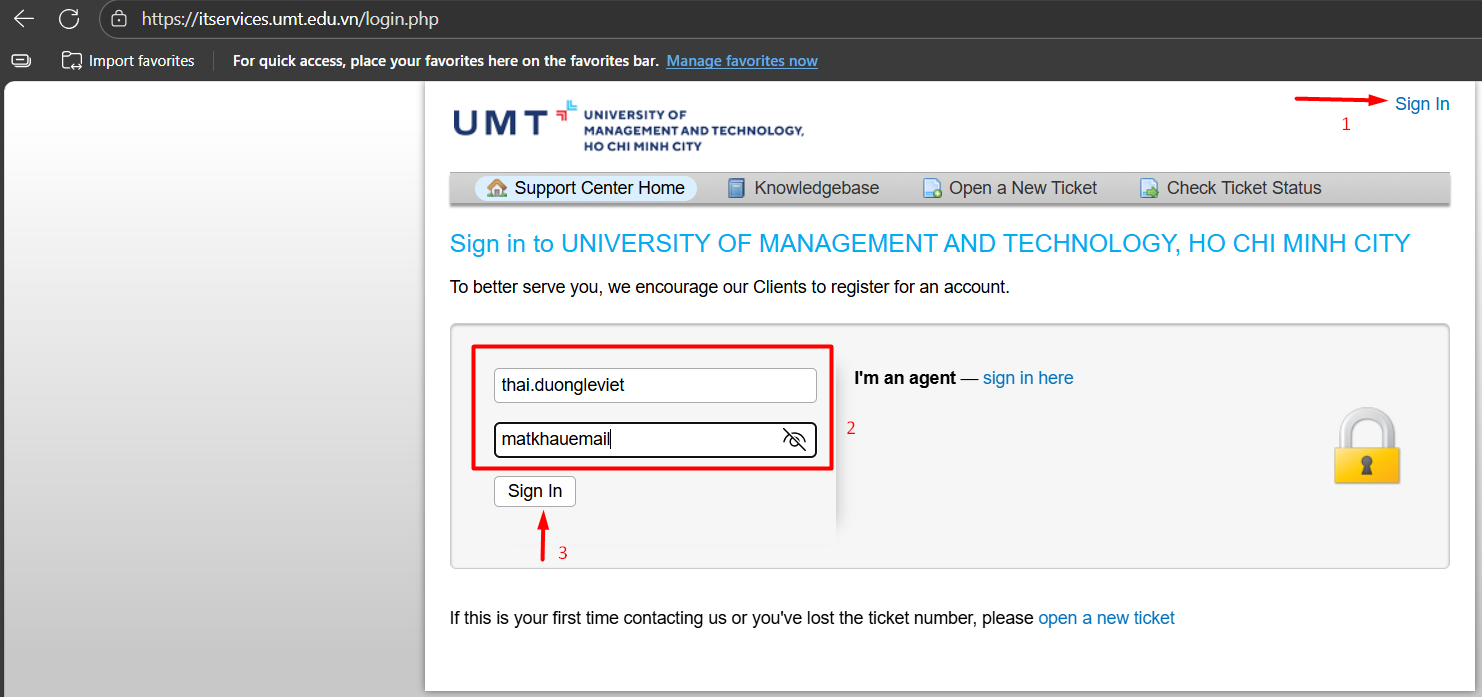Click the 'open a new ticket' link
Viewport: 1482px width, 697px height.
coord(1106,618)
